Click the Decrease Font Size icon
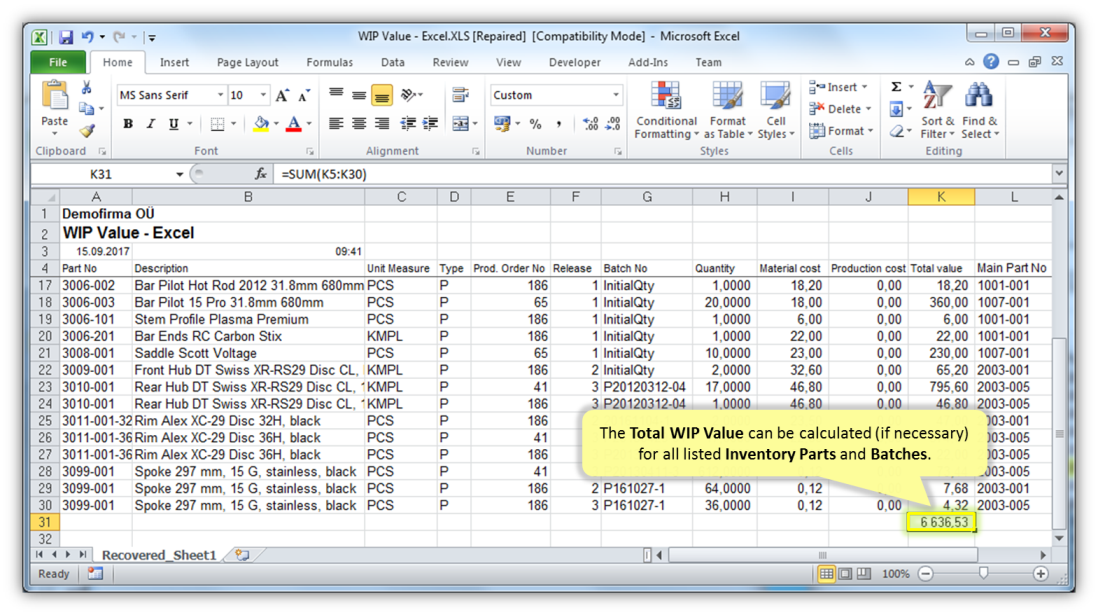 303,95
